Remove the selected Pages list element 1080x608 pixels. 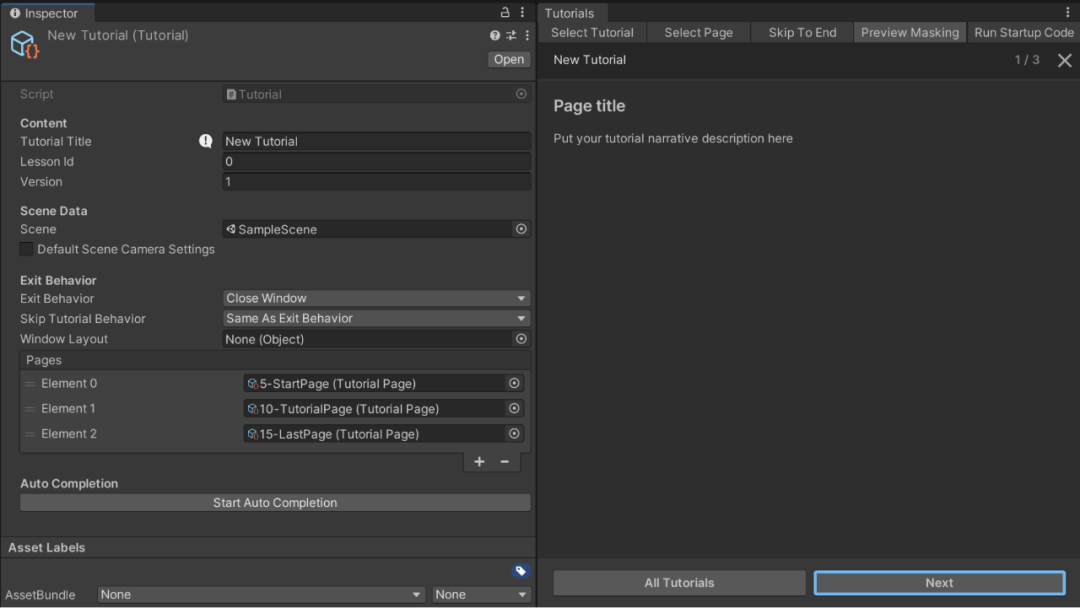pyautogui.click(x=504, y=461)
